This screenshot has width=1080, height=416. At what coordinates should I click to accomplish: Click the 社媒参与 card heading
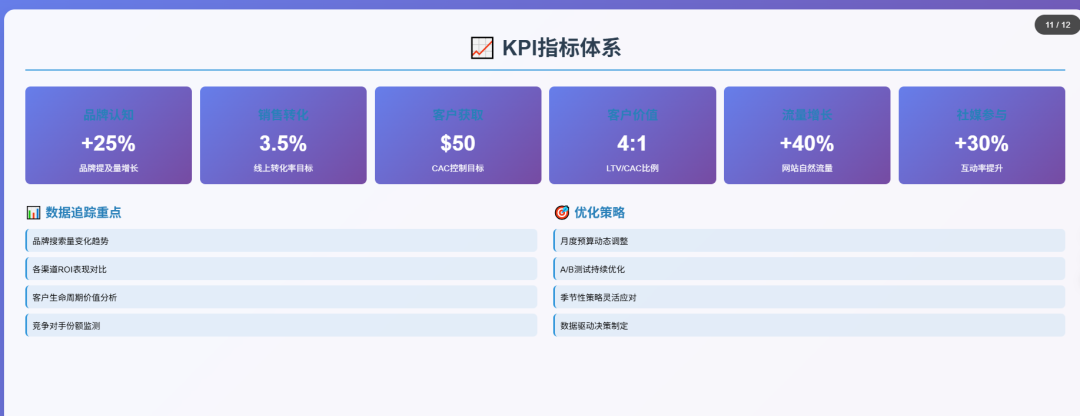click(982, 115)
